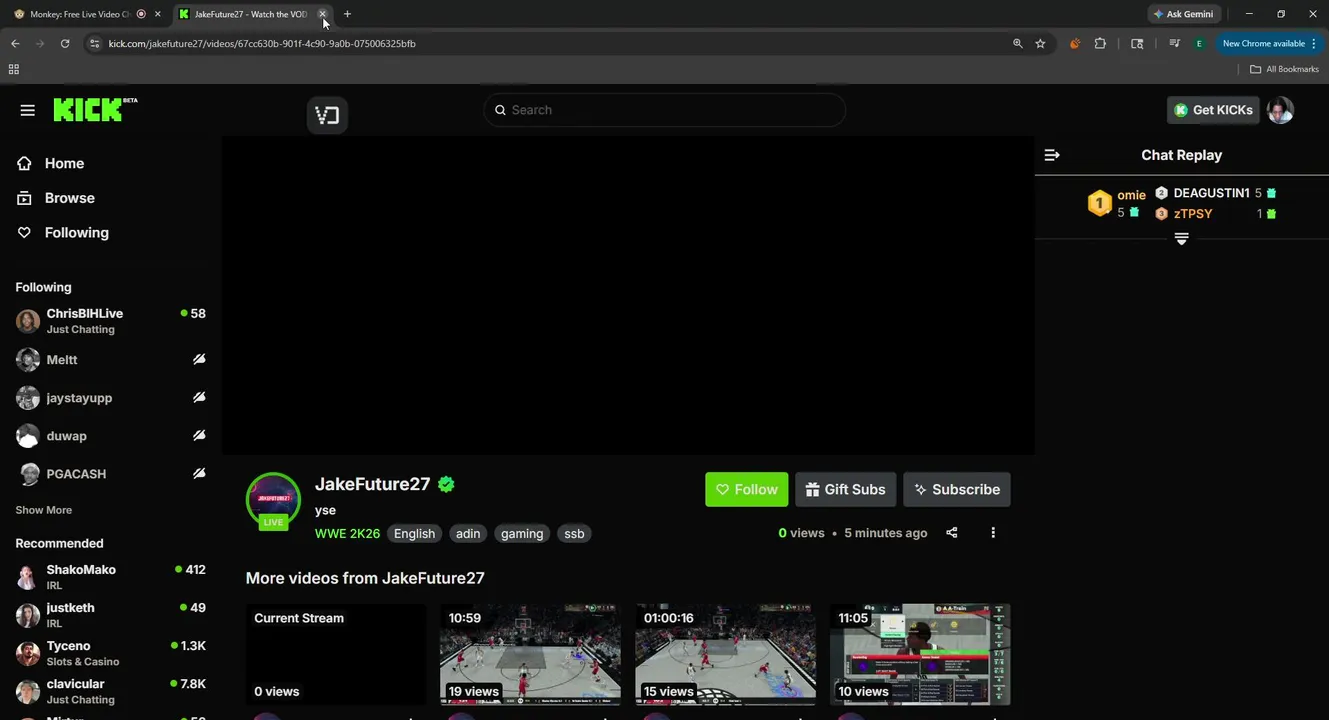
Task: Open a new browser tab
Action: 347,14
